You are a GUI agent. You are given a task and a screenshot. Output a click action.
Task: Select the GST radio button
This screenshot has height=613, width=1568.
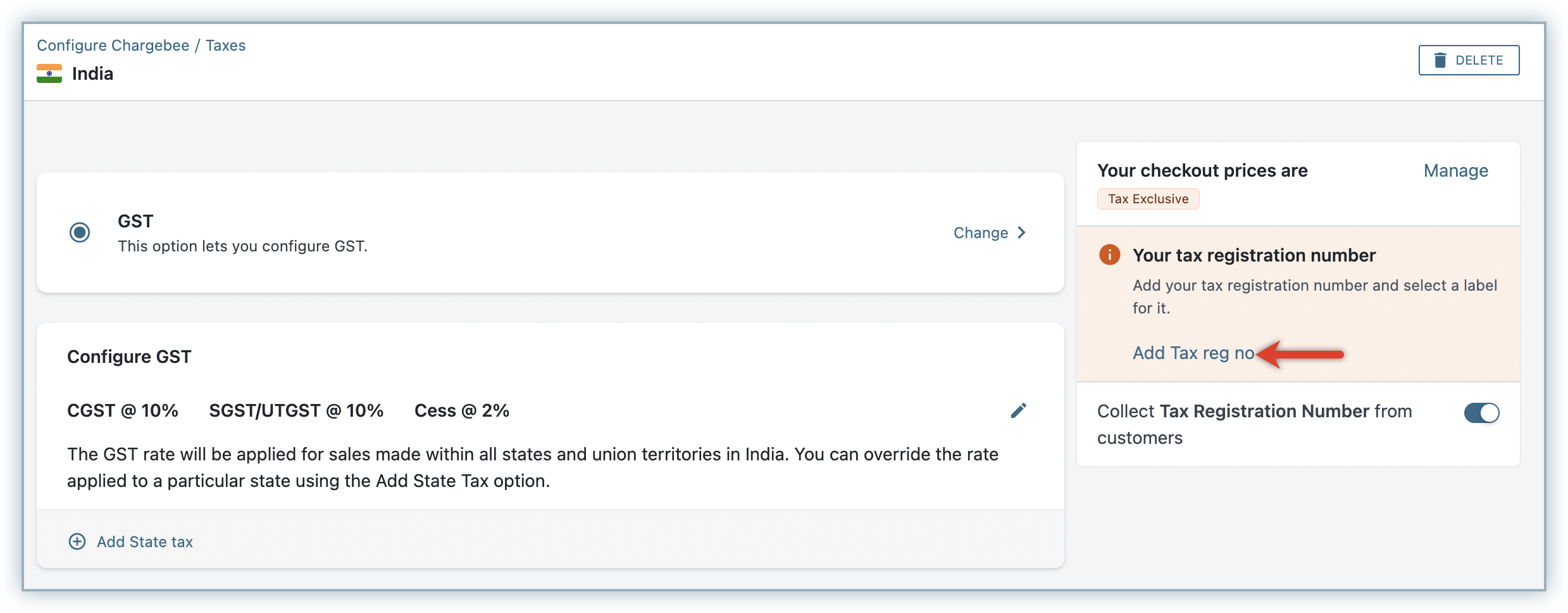click(x=80, y=232)
